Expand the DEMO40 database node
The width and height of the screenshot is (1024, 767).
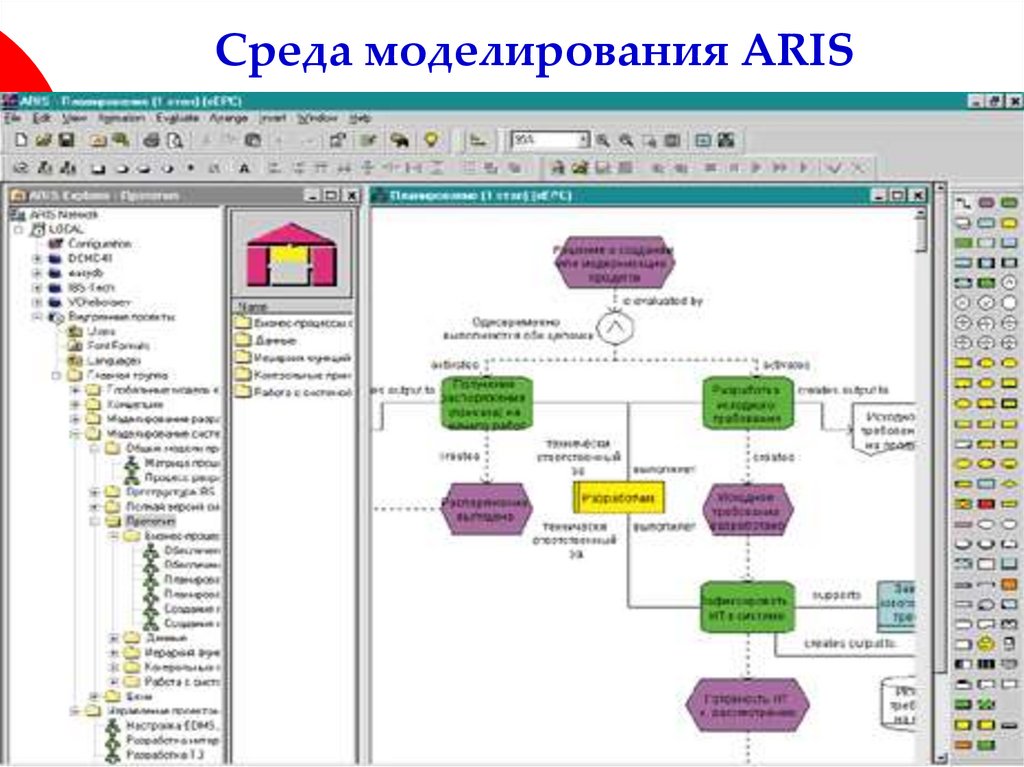[x=38, y=259]
